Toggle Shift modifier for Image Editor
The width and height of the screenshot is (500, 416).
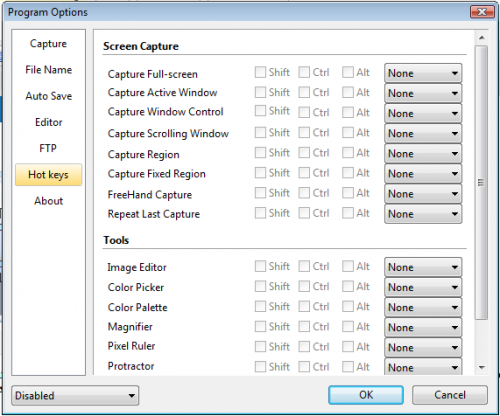pos(260,266)
